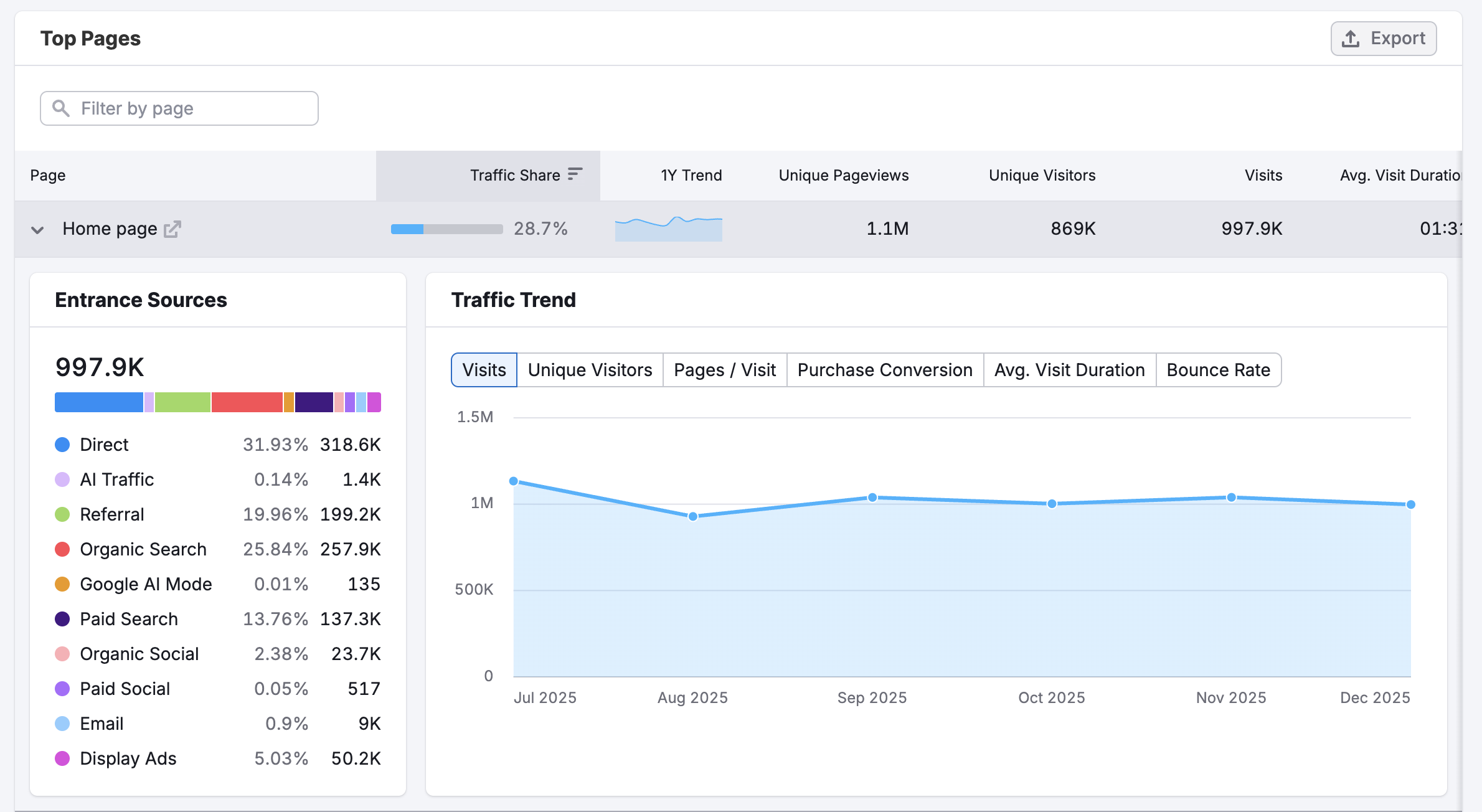Click the Export upload icon
The image size is (1482, 812).
pyautogui.click(x=1349, y=38)
